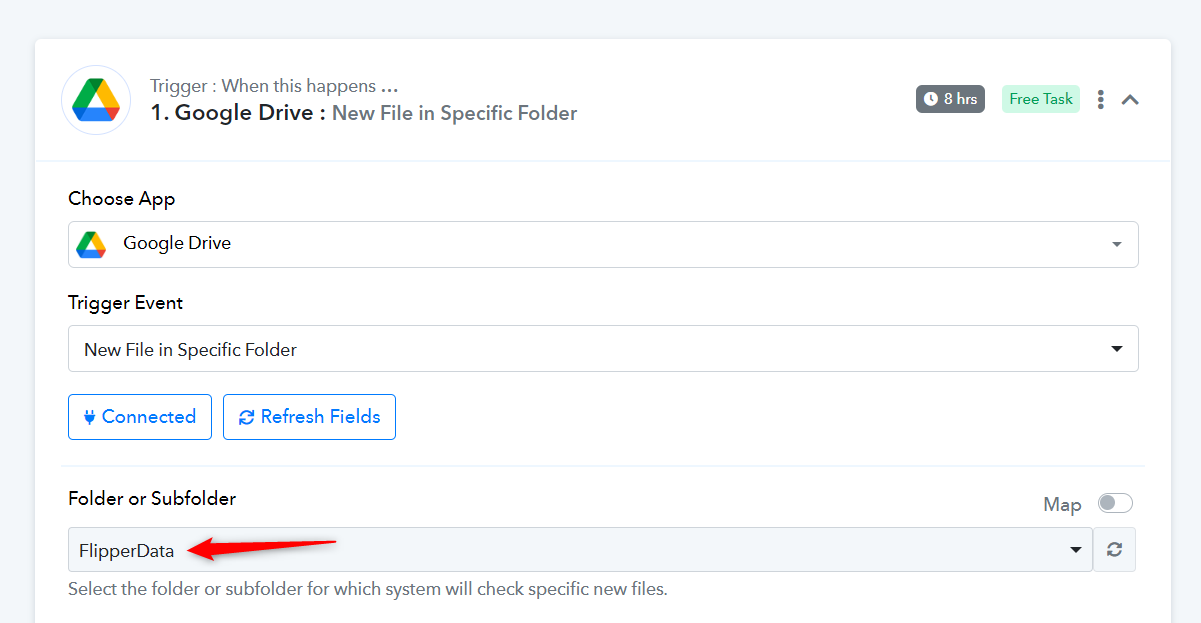Click the step title New File in Specific Folder
Screen dimensions: 1201x623
tap(455, 113)
